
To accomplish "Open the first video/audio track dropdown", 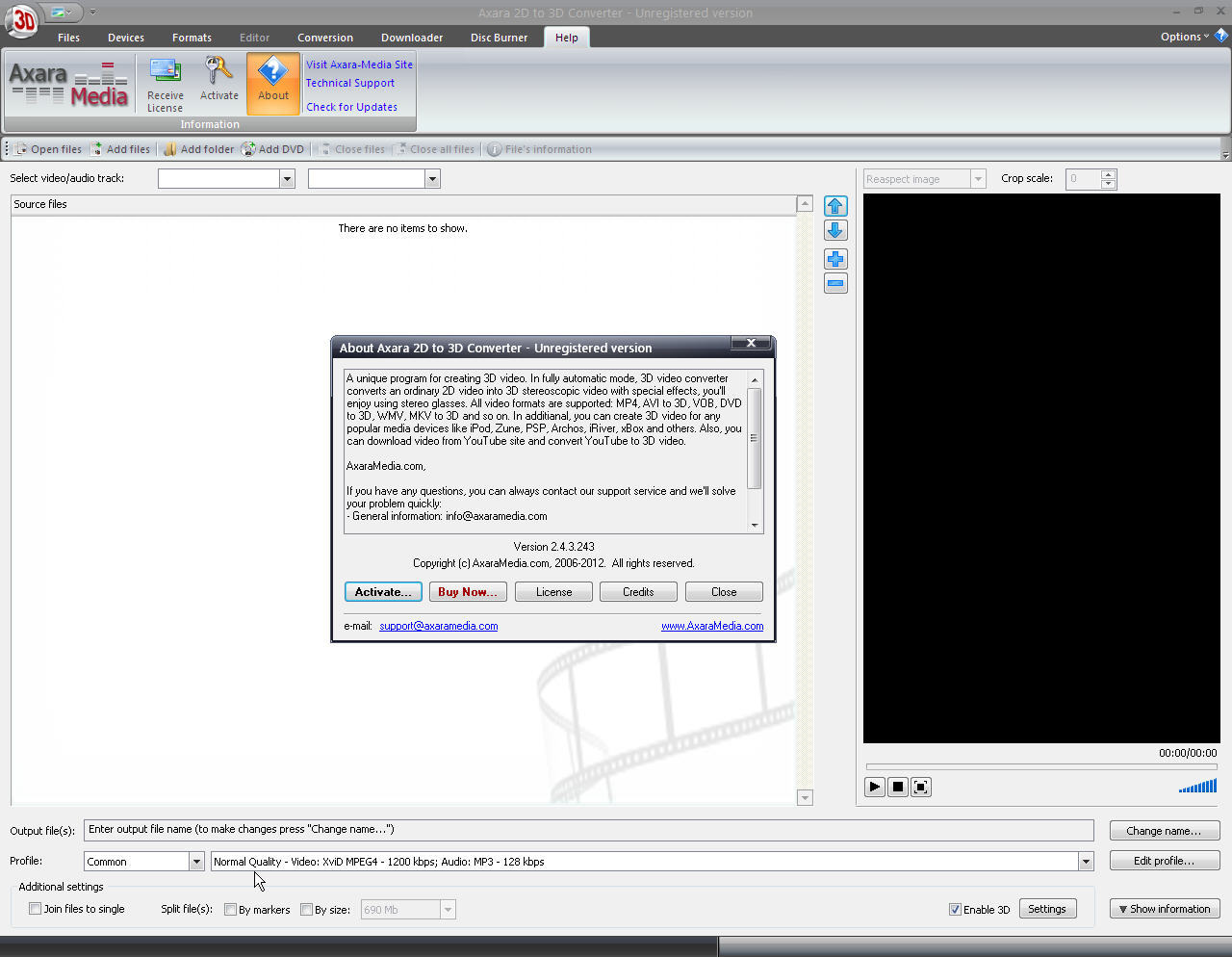I will pos(287,179).
